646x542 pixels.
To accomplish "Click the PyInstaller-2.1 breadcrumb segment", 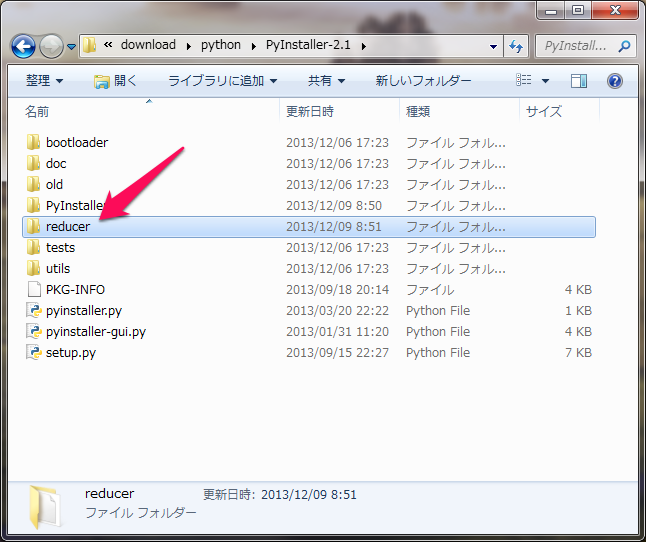I will [x=308, y=44].
